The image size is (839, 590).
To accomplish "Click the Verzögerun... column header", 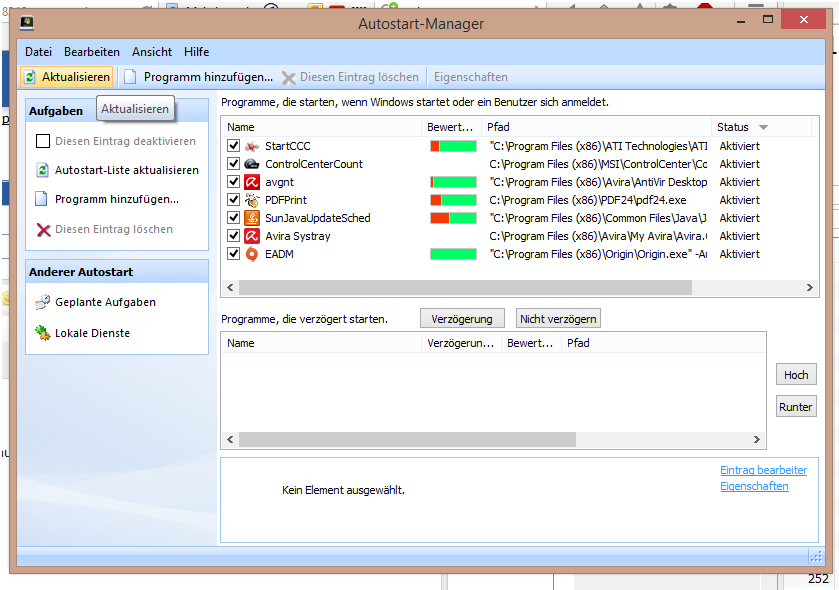I will tap(461, 343).
